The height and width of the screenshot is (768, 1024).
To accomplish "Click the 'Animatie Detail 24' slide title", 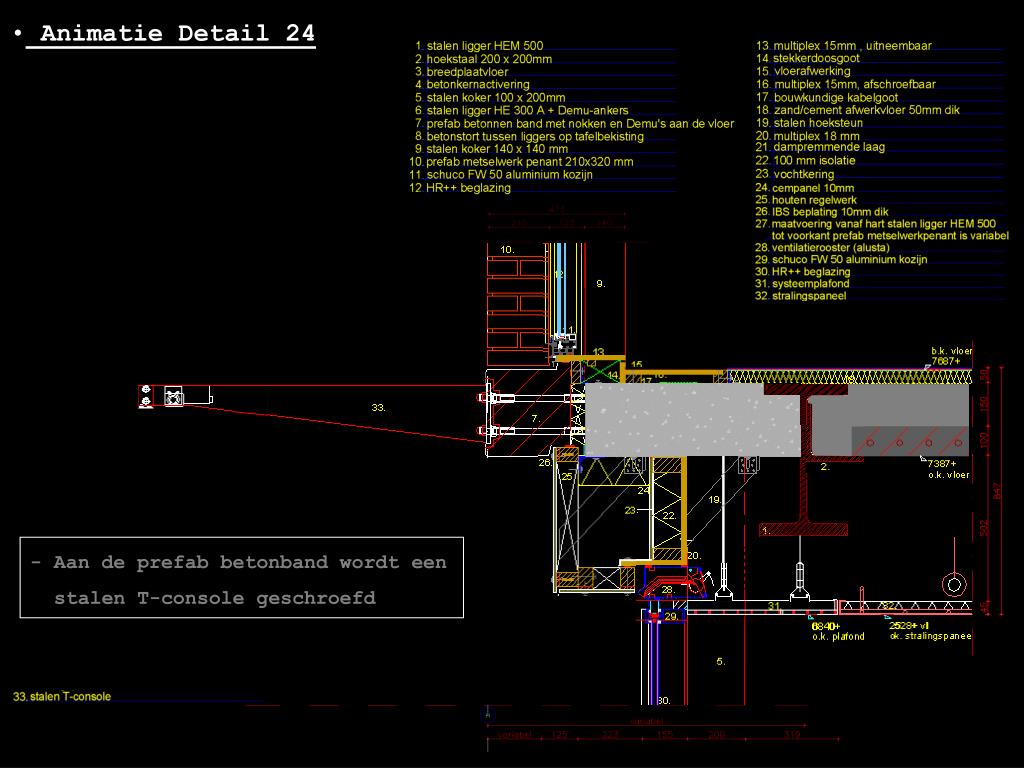I will (177, 33).
